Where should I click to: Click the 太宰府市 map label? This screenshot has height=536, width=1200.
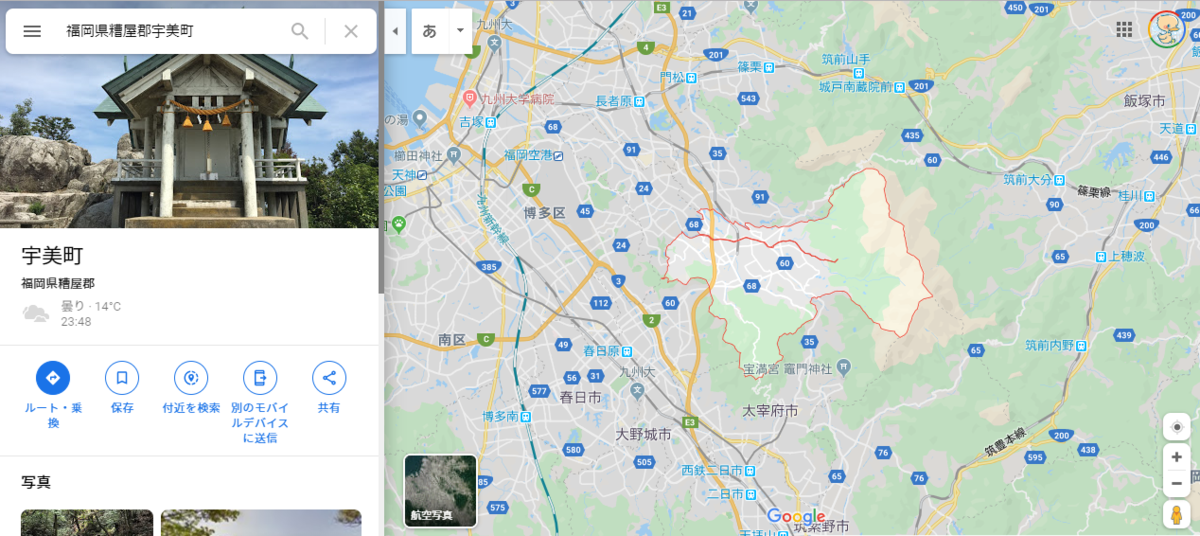pyautogui.click(x=770, y=411)
